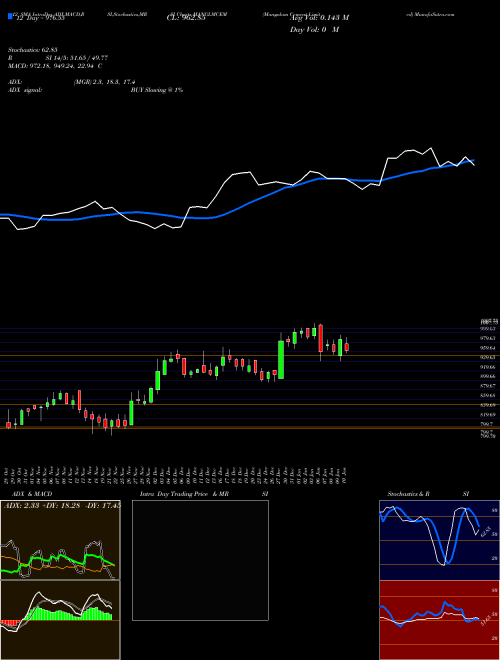Click the 899.66 price axis label

489,376
